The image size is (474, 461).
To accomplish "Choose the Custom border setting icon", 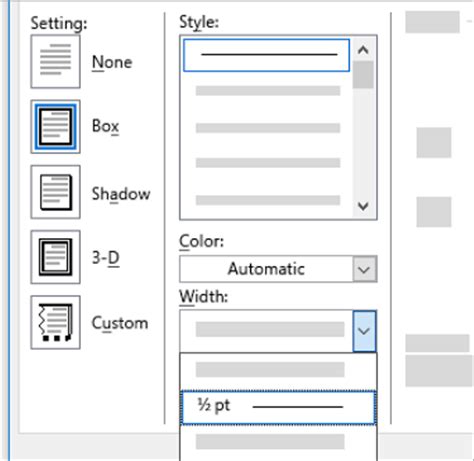I will [x=55, y=322].
